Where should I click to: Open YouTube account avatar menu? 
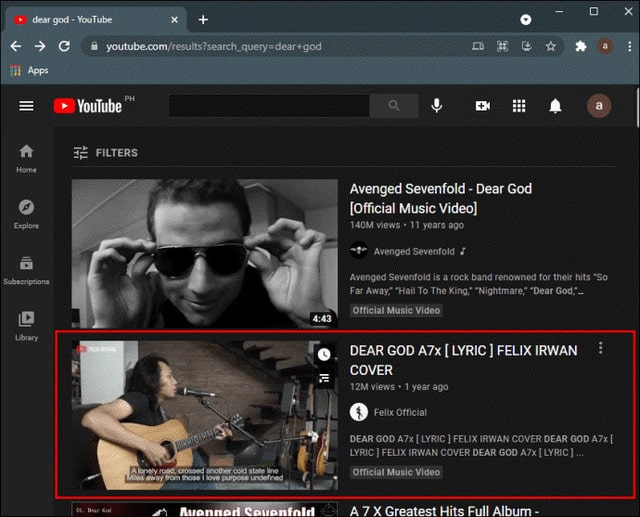coord(599,106)
